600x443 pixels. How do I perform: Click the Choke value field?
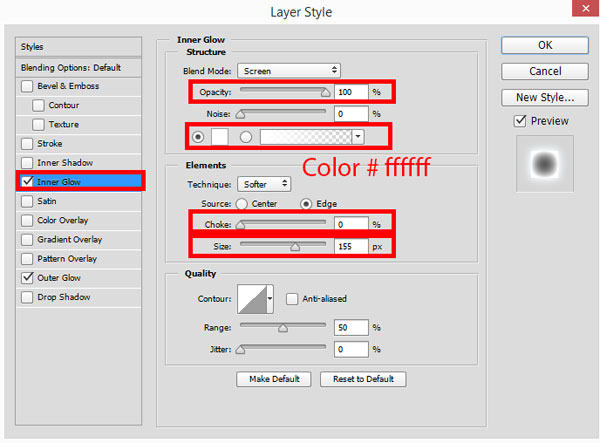[x=351, y=224]
